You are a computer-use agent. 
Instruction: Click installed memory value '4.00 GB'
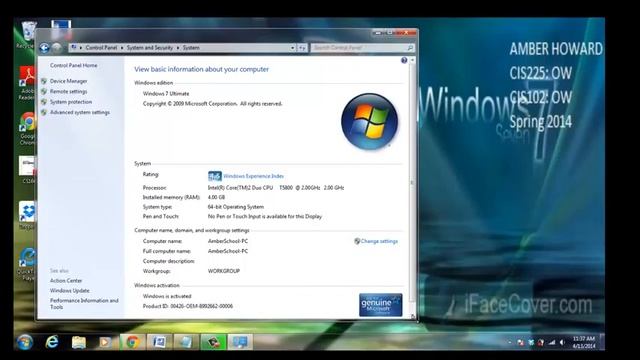pos(216,198)
